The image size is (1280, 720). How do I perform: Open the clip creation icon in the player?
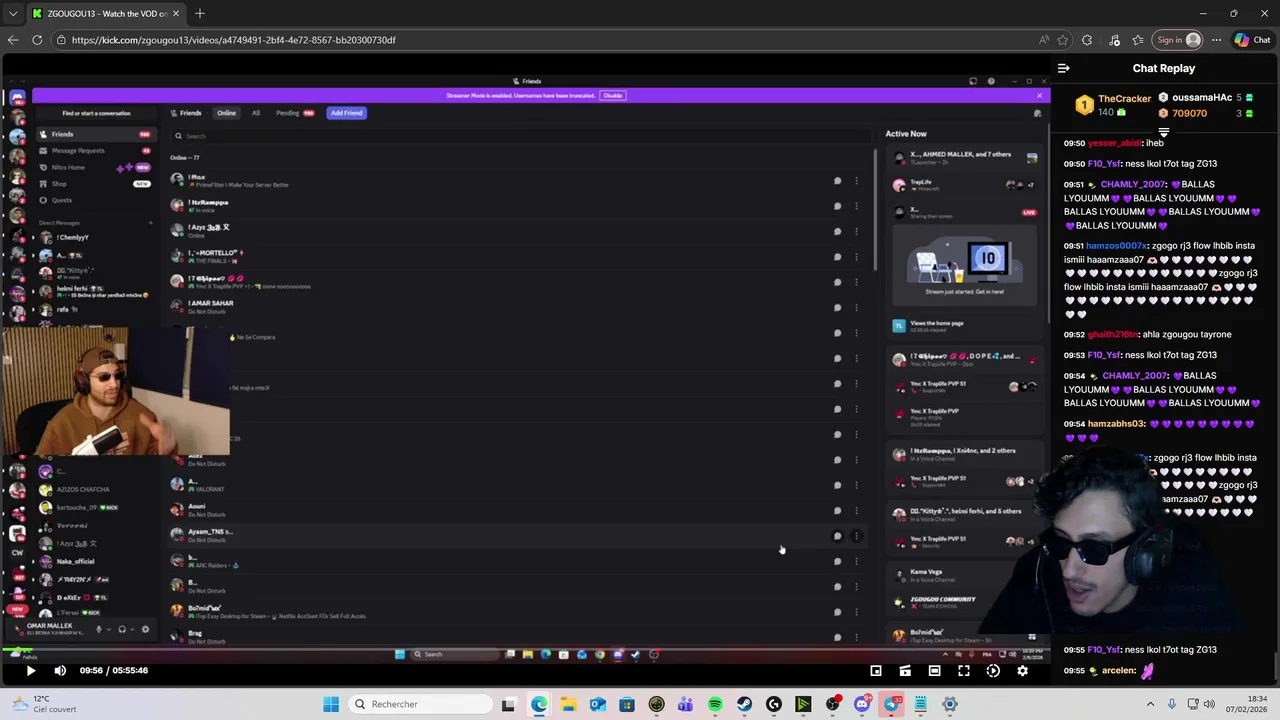tap(905, 671)
